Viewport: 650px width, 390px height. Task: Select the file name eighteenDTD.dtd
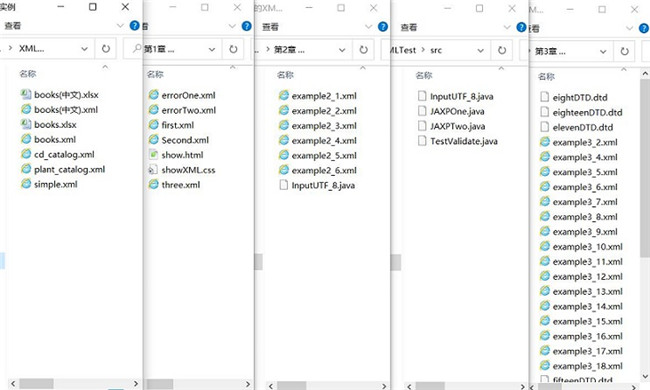click(x=587, y=112)
